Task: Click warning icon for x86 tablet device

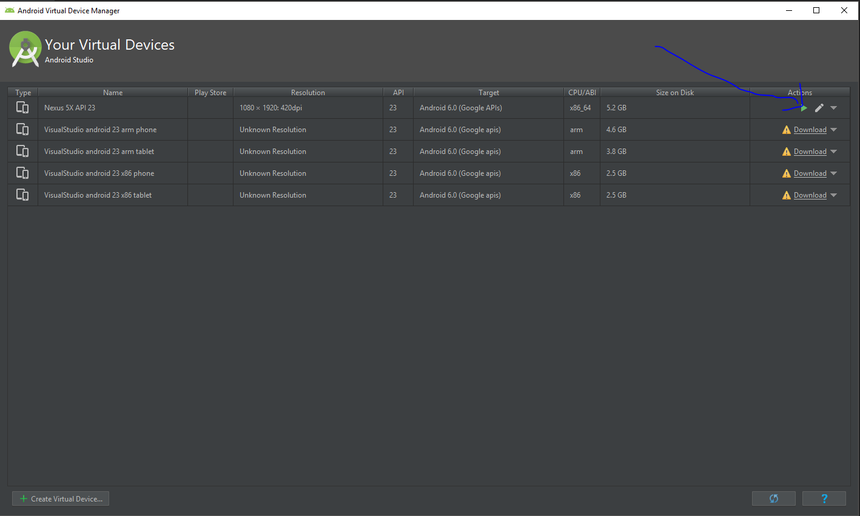Action: click(787, 196)
